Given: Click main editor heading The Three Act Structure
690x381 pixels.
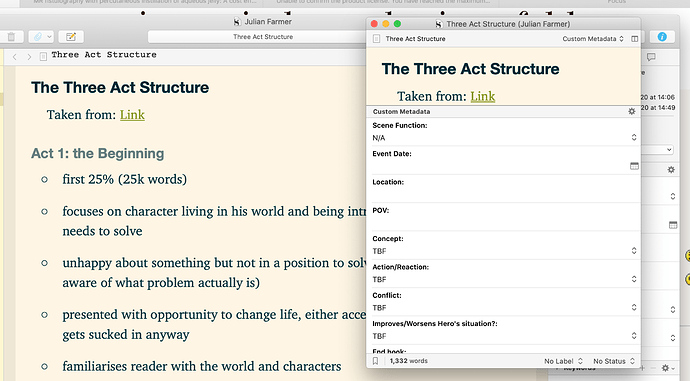Looking at the screenshot, I should point(120,88).
